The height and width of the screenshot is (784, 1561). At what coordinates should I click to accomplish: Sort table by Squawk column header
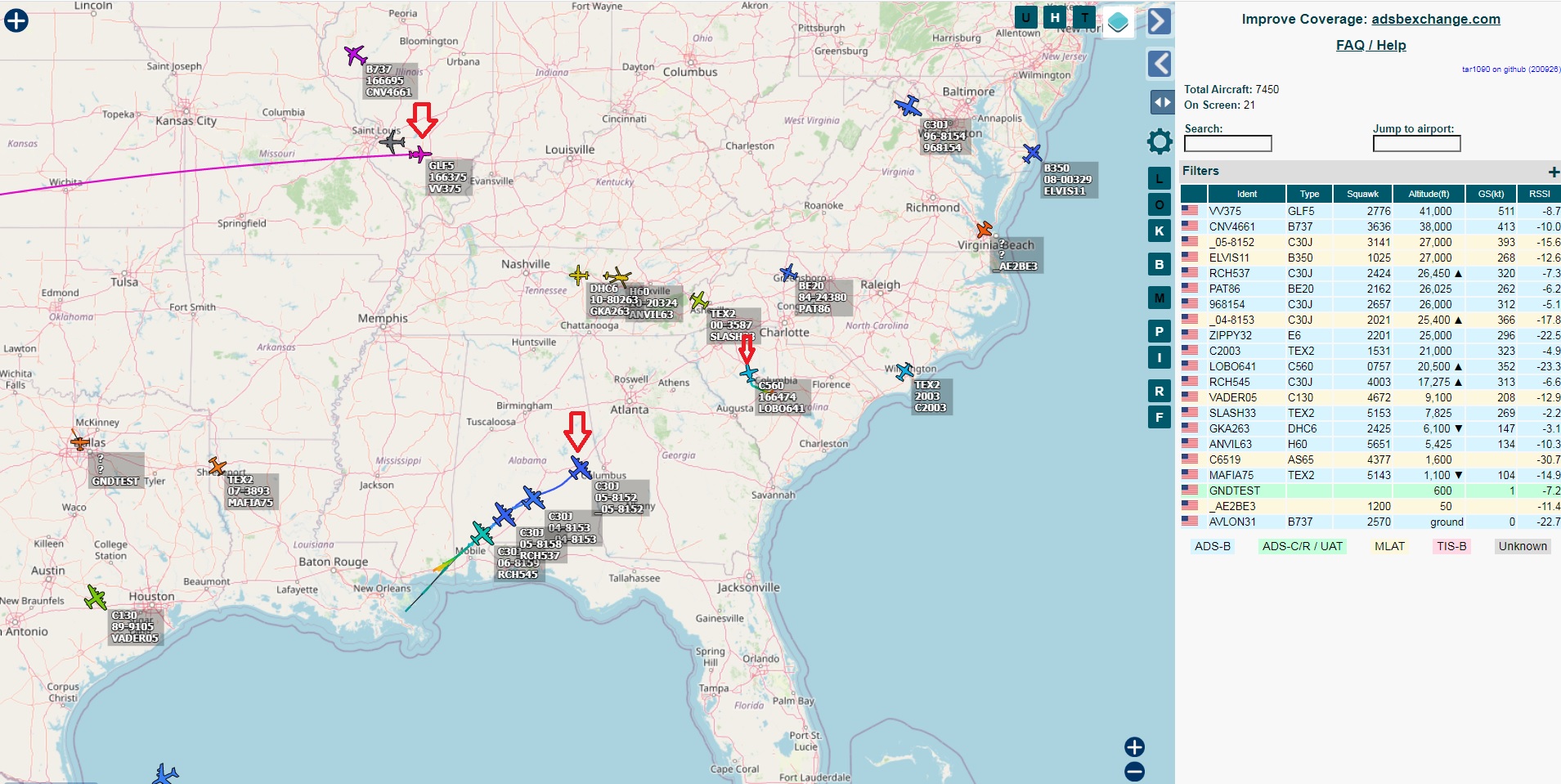[1362, 194]
